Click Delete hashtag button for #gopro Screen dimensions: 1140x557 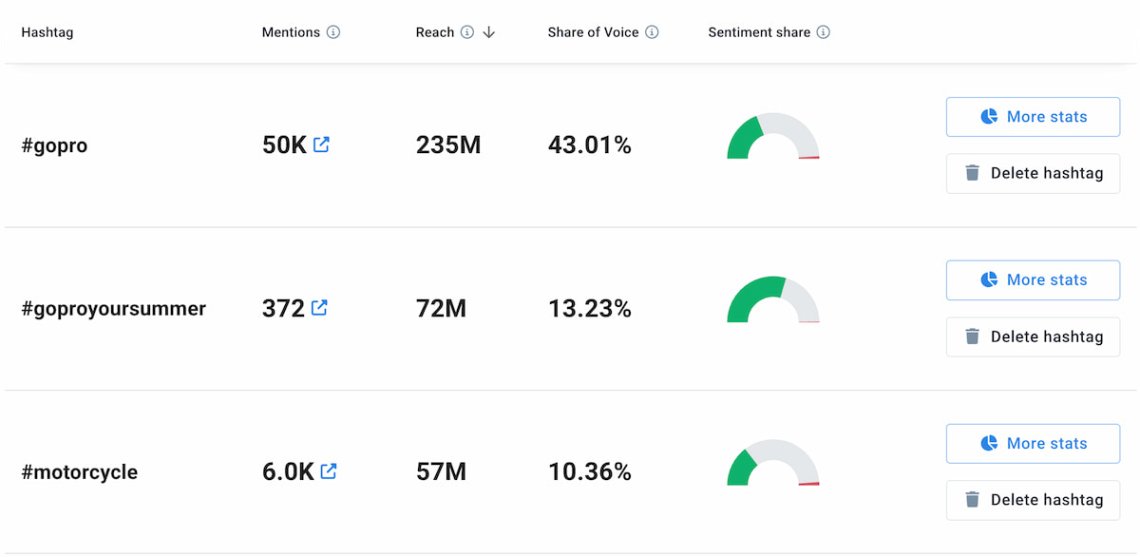pyautogui.click(x=1032, y=173)
